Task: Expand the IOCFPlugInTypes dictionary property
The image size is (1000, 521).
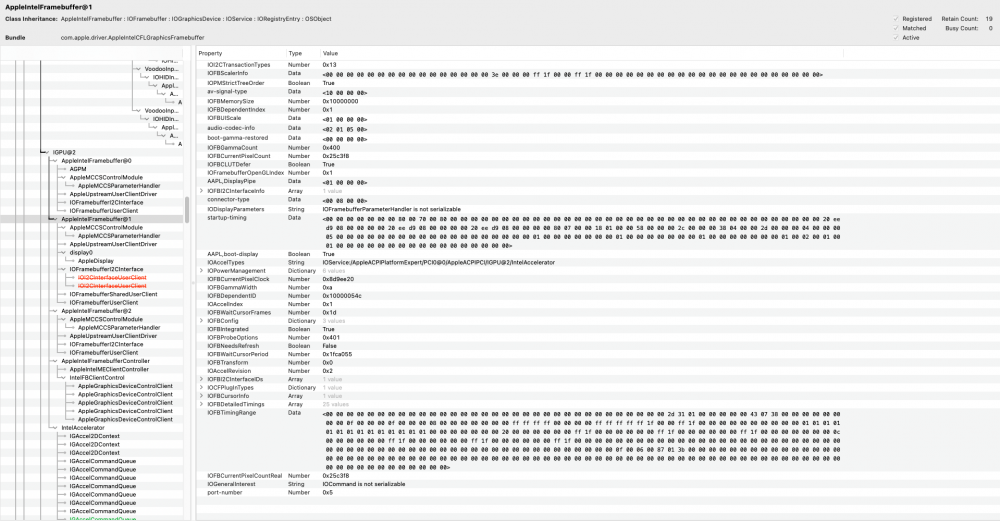Action: 202,388
